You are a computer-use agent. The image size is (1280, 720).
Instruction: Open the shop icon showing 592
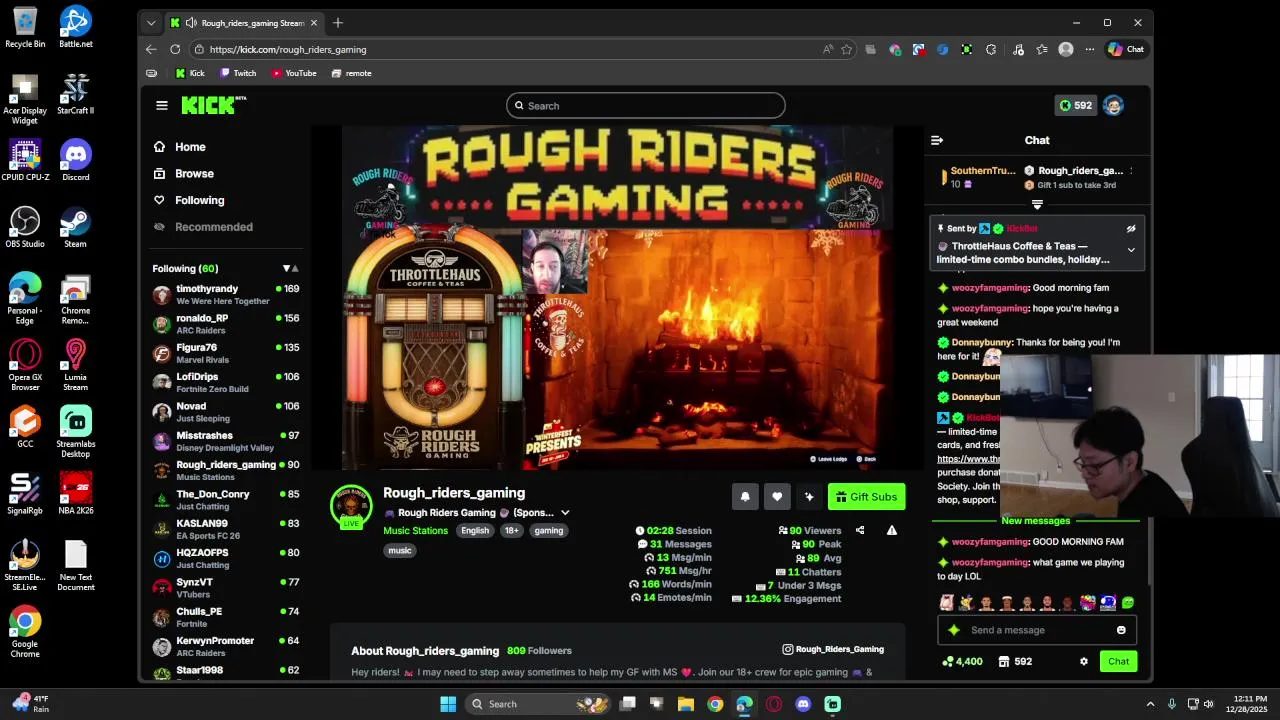[x=1014, y=661]
